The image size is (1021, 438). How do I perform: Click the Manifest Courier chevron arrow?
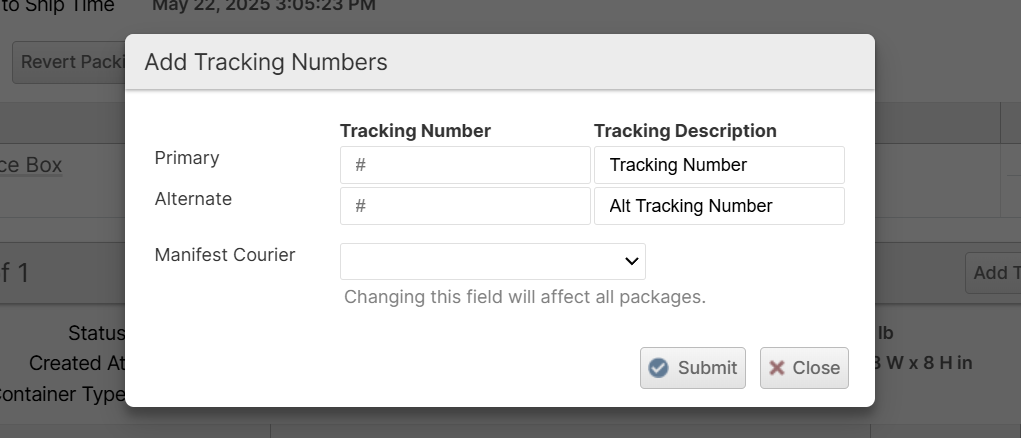[631, 261]
